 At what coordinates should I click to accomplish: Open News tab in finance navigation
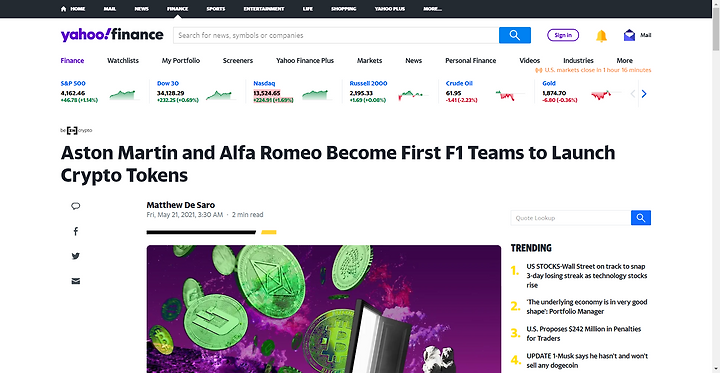(414, 61)
